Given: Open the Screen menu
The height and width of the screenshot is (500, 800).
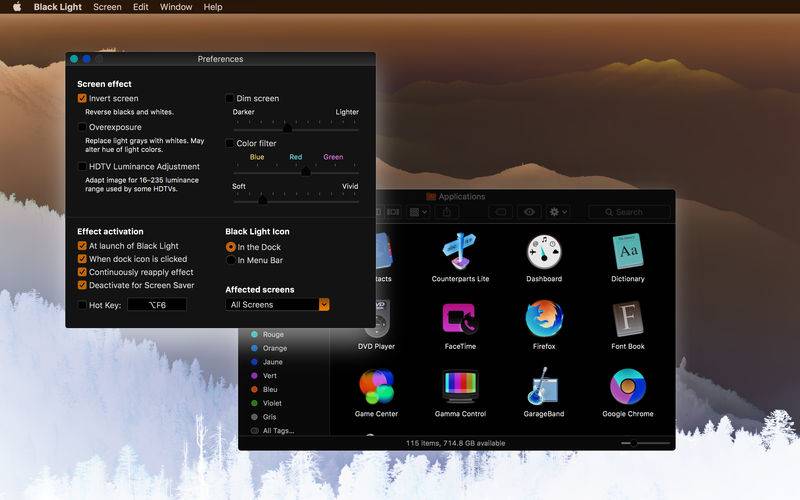Looking at the screenshot, I should click(107, 7).
